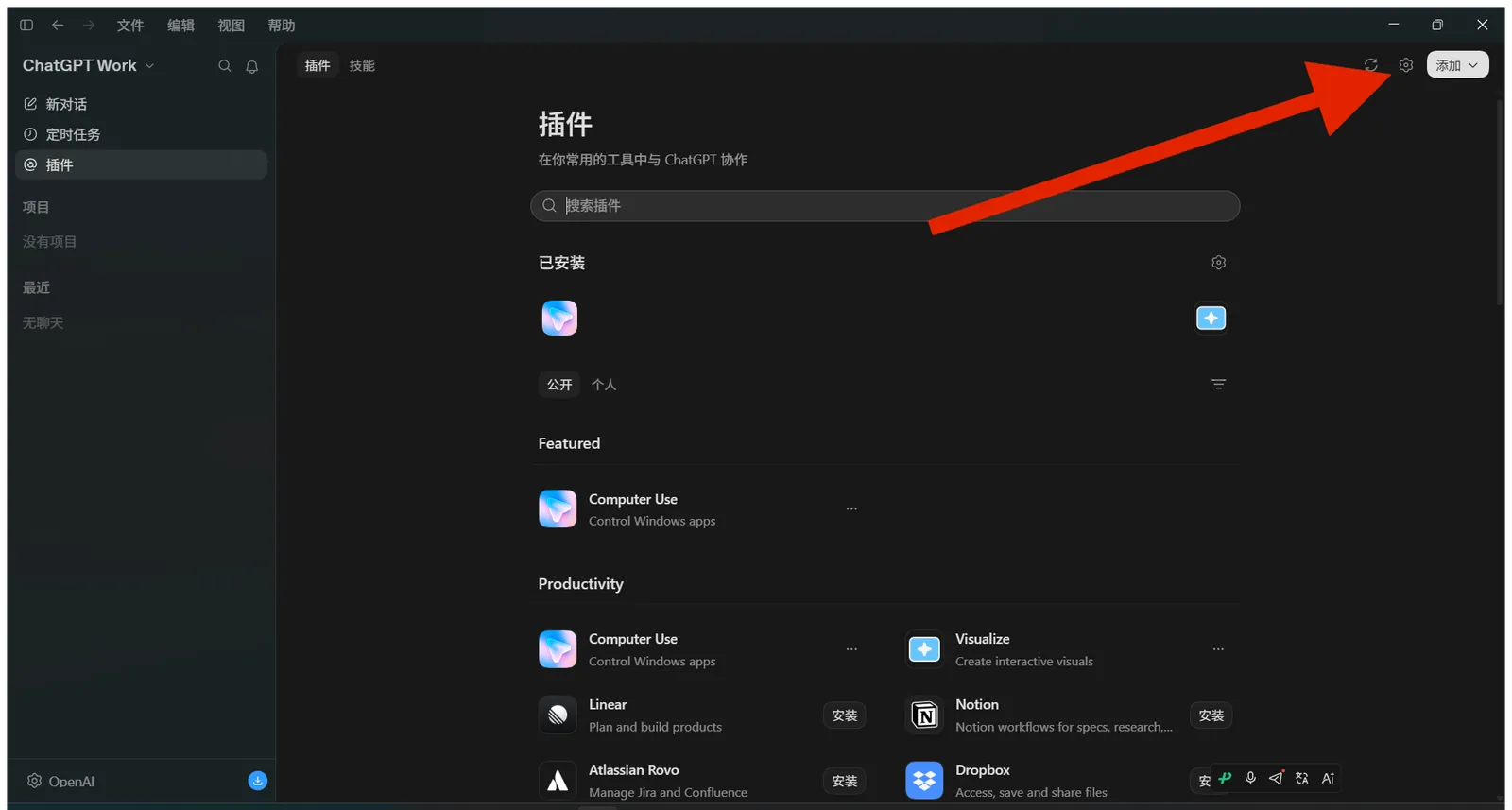
Task: Click the translate icon in floating toolbar
Action: (1302, 778)
